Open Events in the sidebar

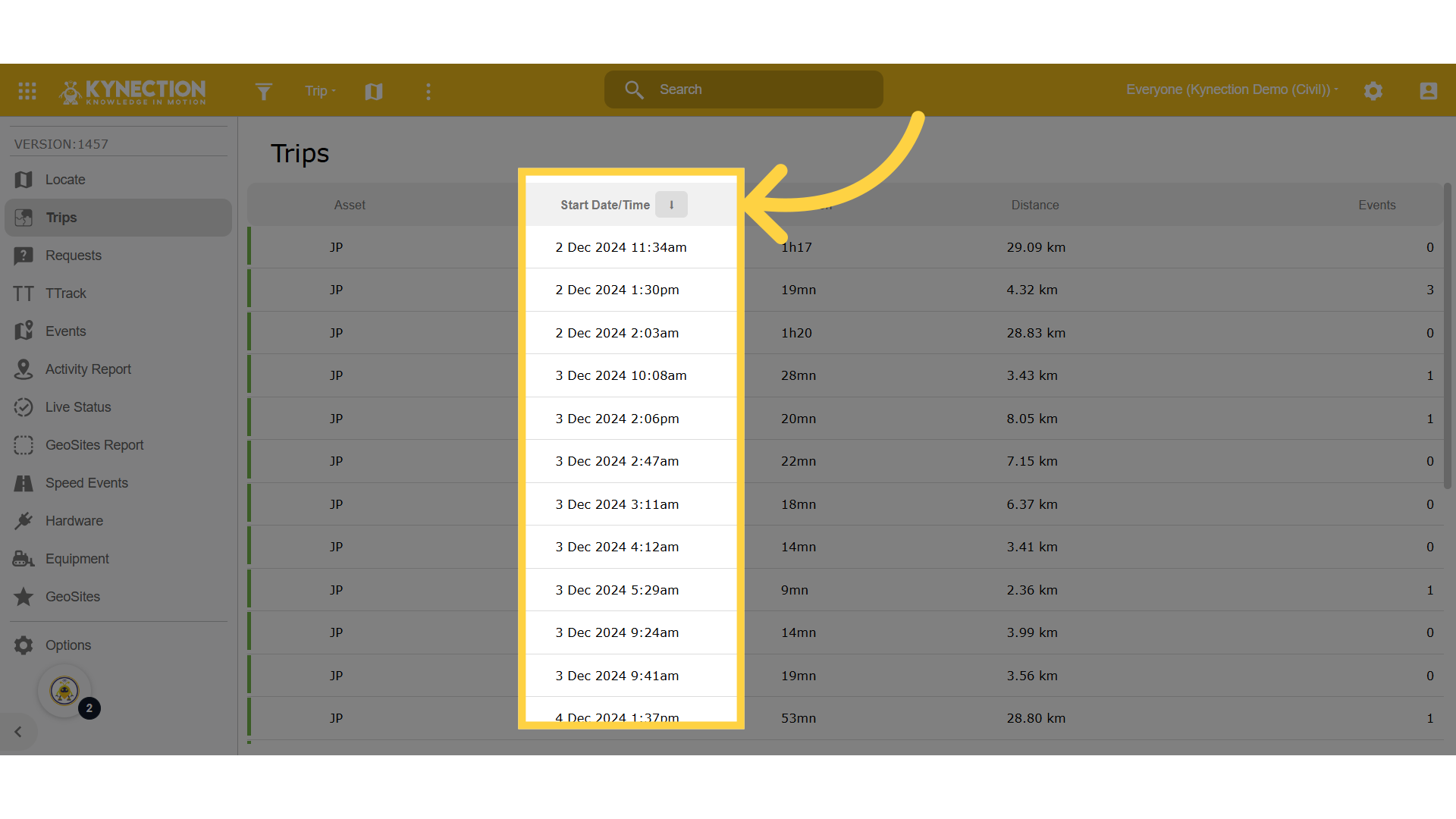[118, 331]
